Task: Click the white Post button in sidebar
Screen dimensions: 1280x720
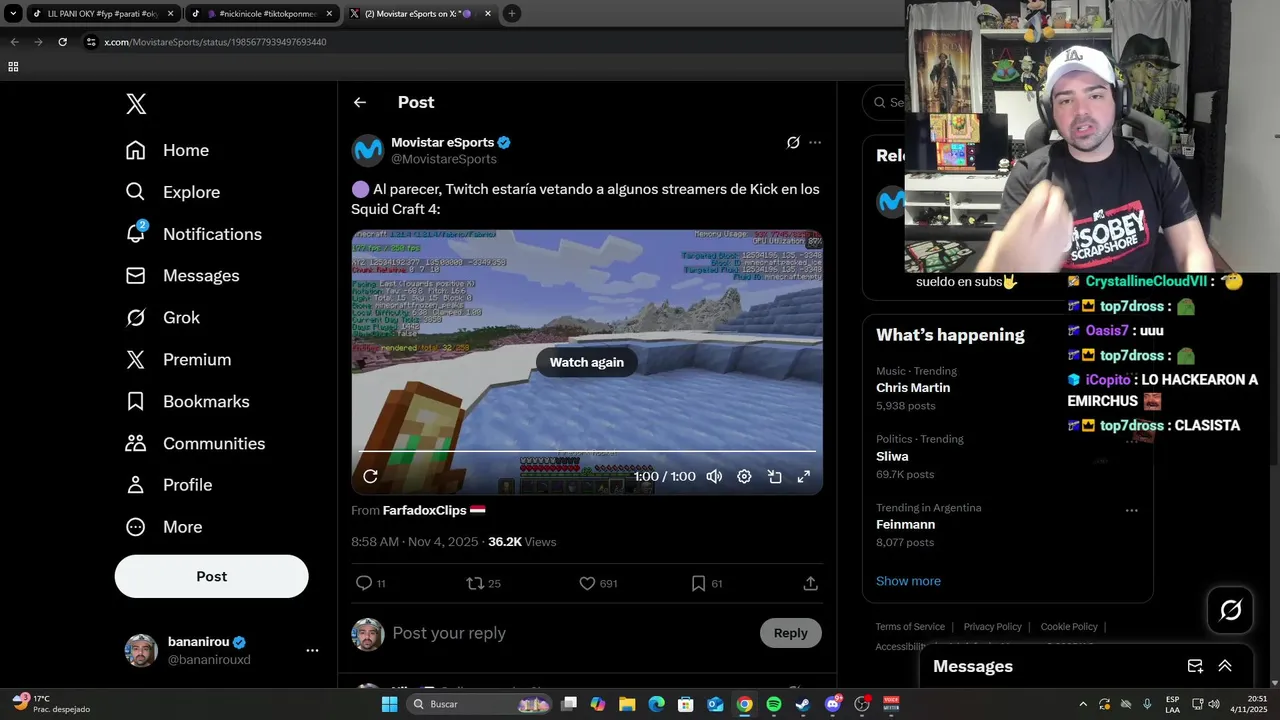Action: click(x=212, y=576)
